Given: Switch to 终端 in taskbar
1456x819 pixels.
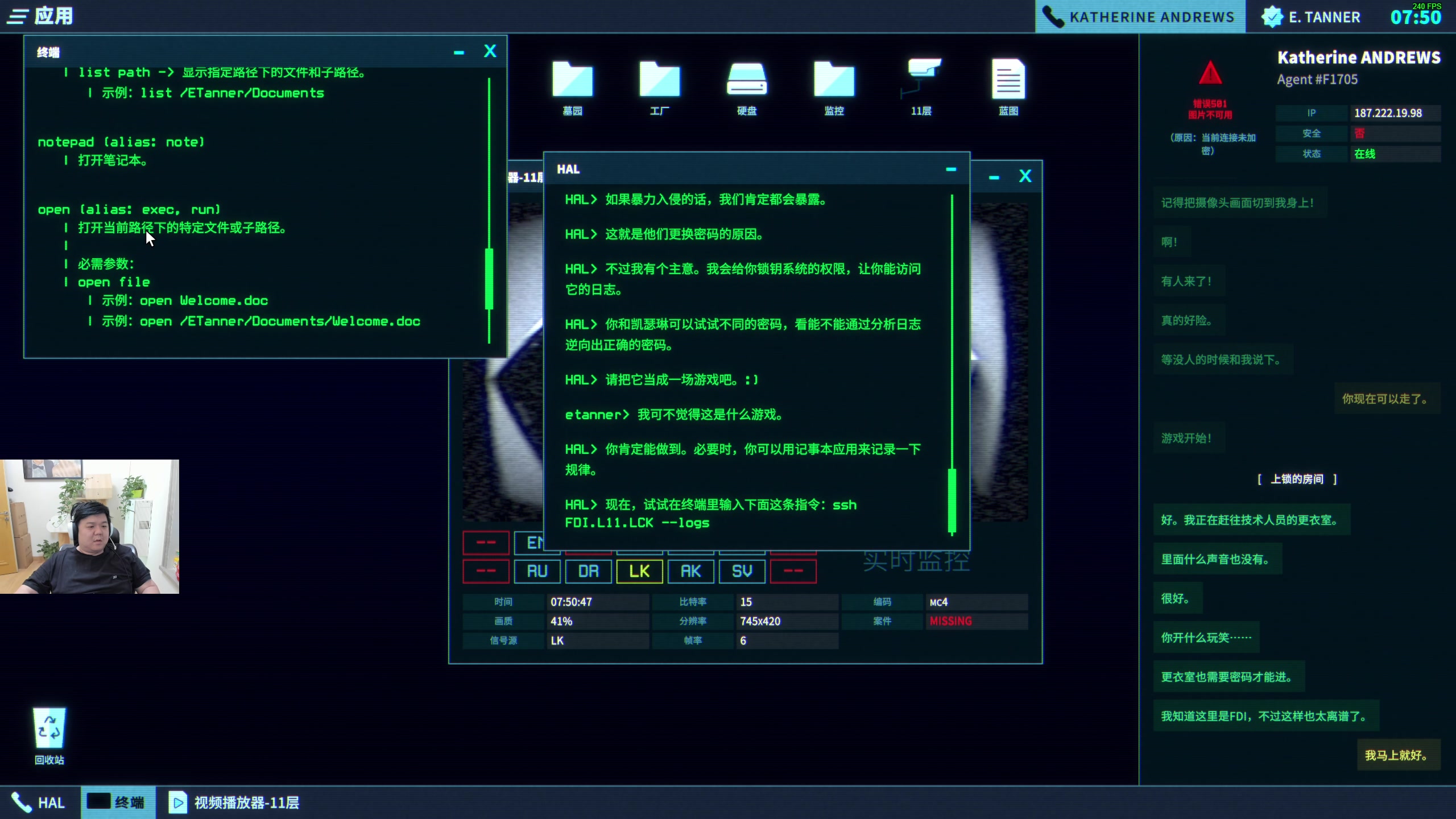Looking at the screenshot, I should pyautogui.click(x=117, y=803).
